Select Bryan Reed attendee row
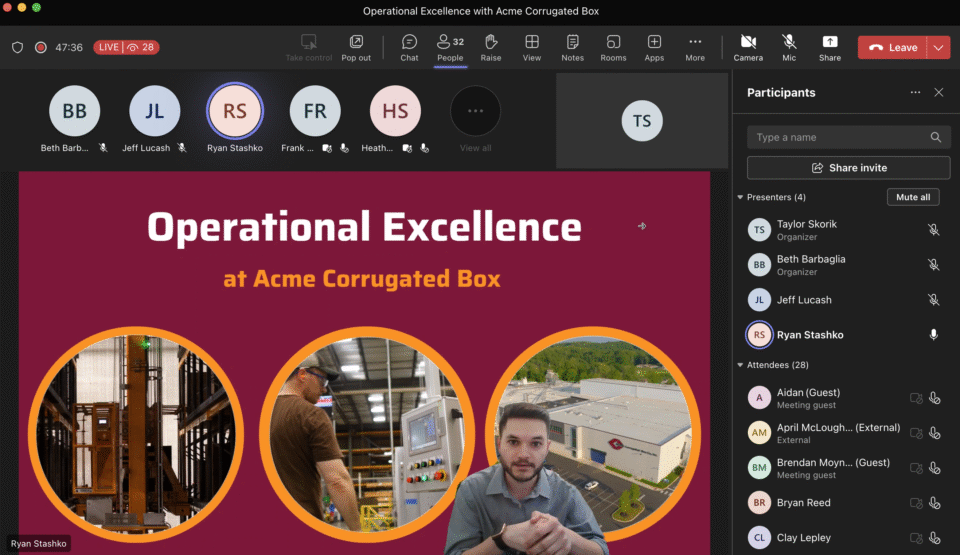The height and width of the screenshot is (555, 960). (x=846, y=503)
